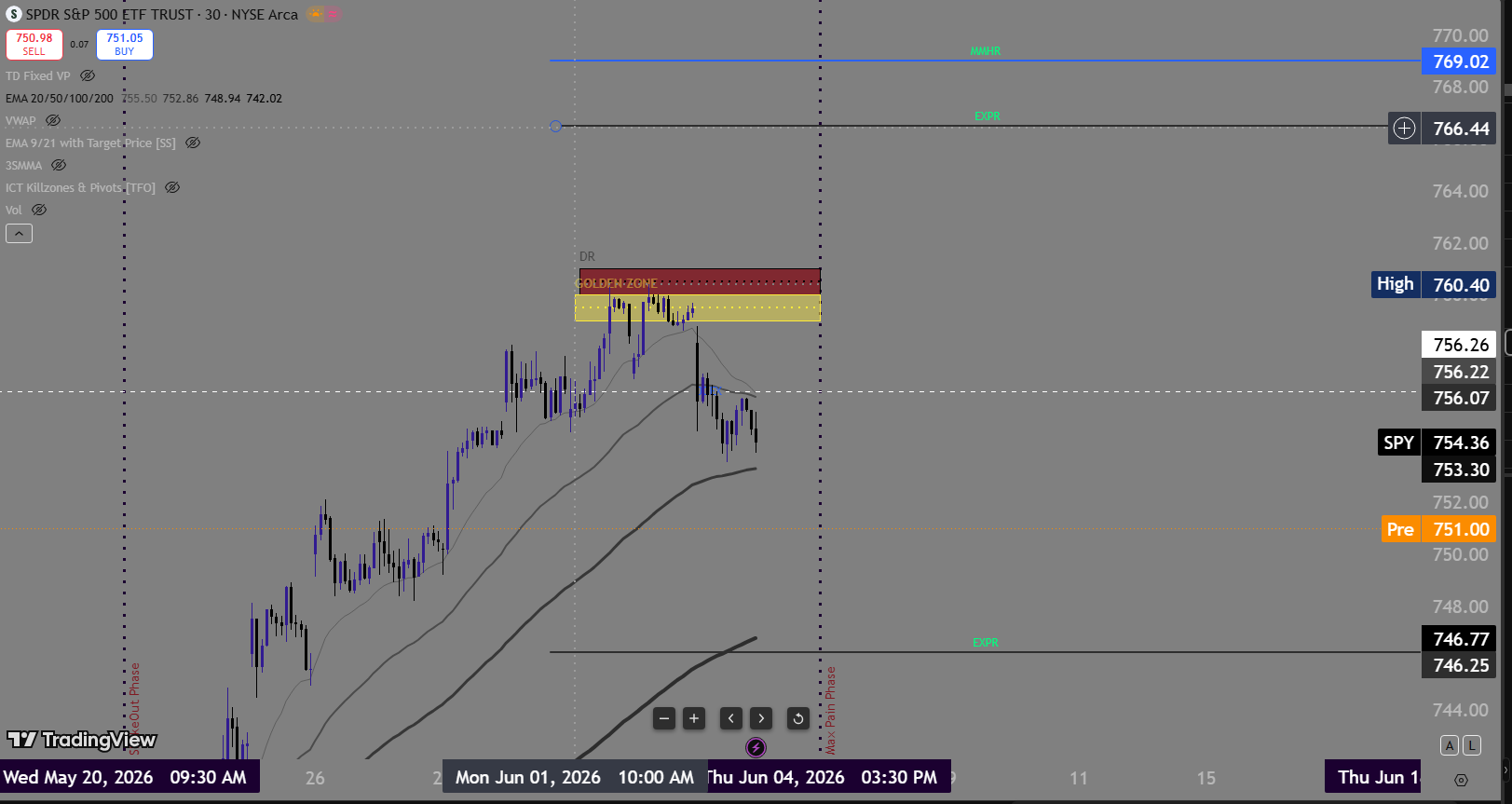Reset the chart view
The width and height of the screenshot is (1512, 804).
(798, 718)
